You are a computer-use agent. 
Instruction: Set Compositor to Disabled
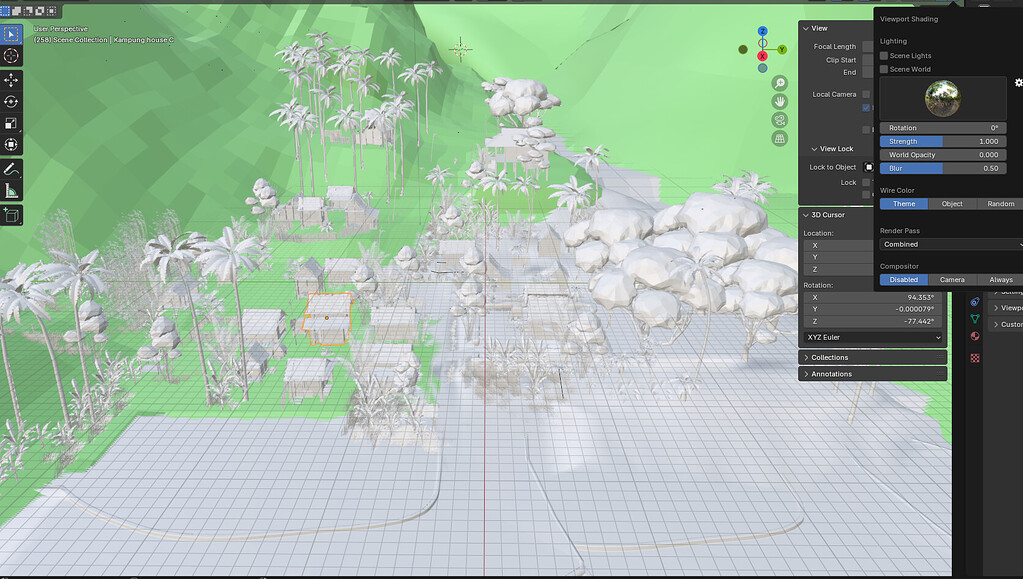[x=904, y=279]
